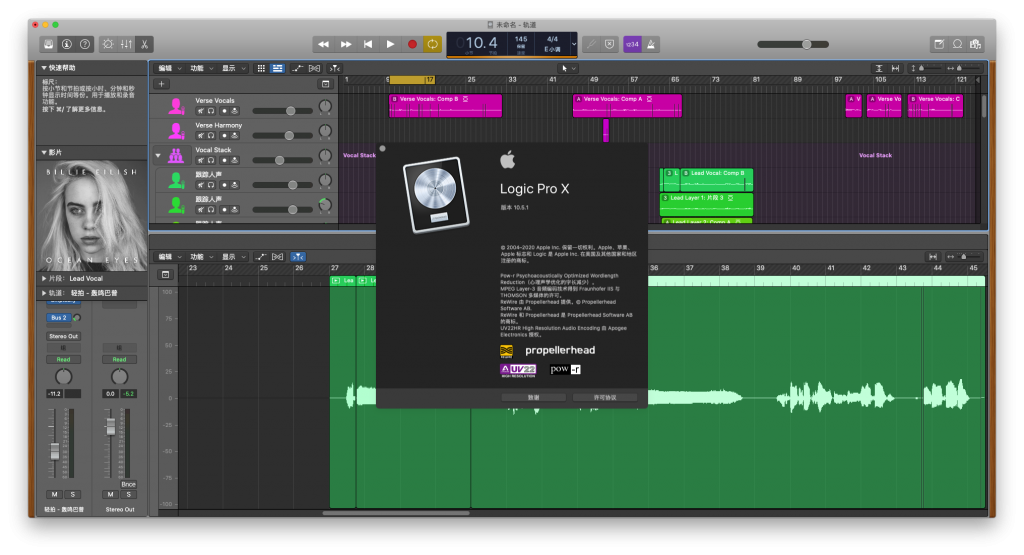Add a new track with the plus button
The width and height of the screenshot is (1024, 555).
[161, 84]
